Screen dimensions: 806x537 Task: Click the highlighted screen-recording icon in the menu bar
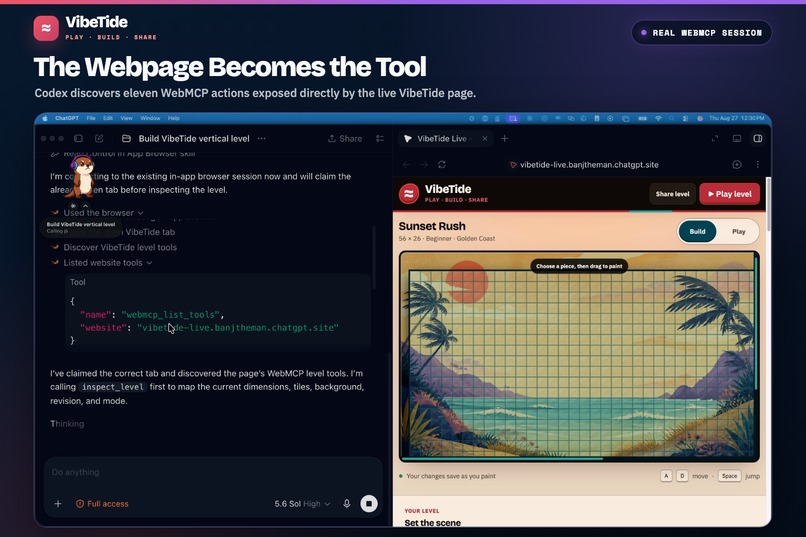click(x=512, y=118)
